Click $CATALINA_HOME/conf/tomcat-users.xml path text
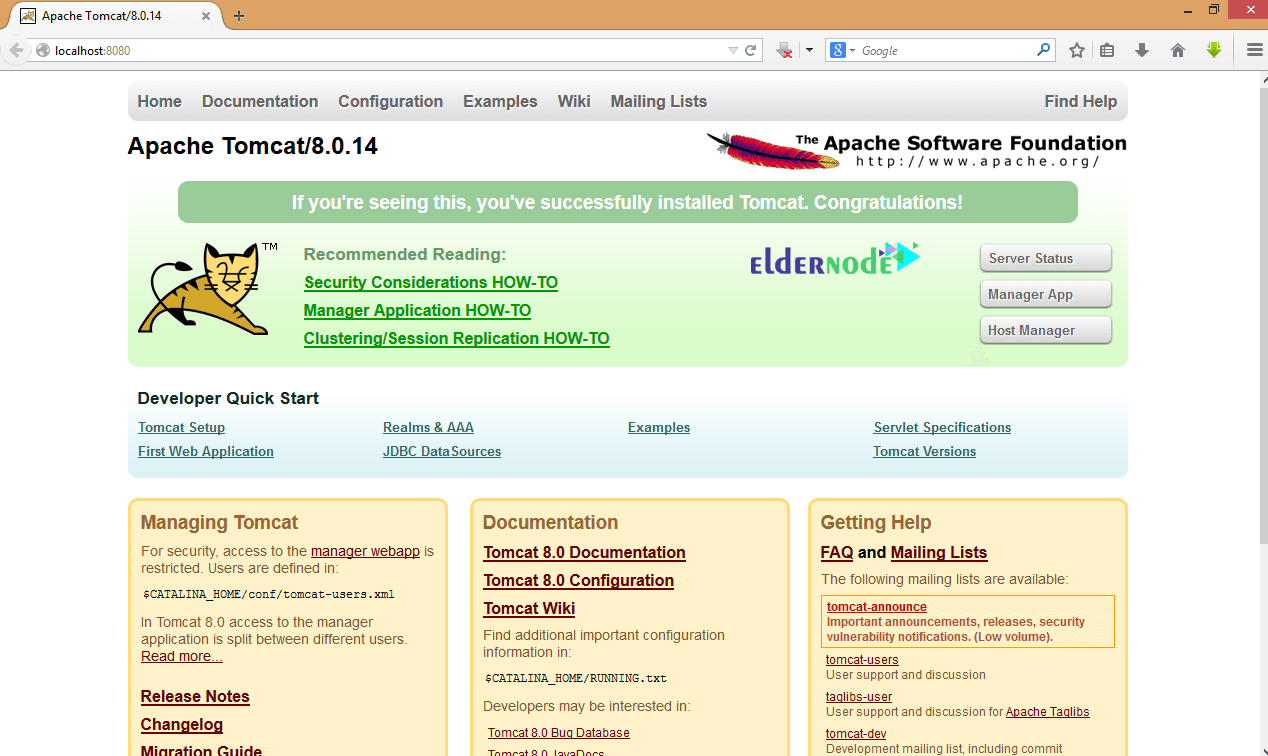Screen dimensions: 1268x756 point(269,594)
